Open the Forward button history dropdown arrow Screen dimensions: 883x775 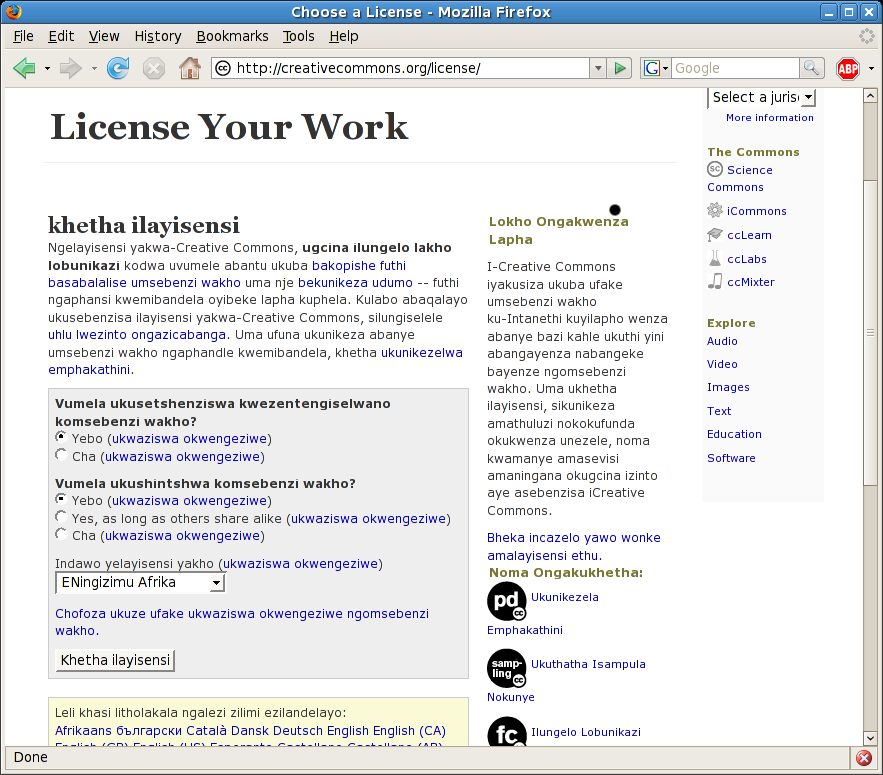pos(94,69)
